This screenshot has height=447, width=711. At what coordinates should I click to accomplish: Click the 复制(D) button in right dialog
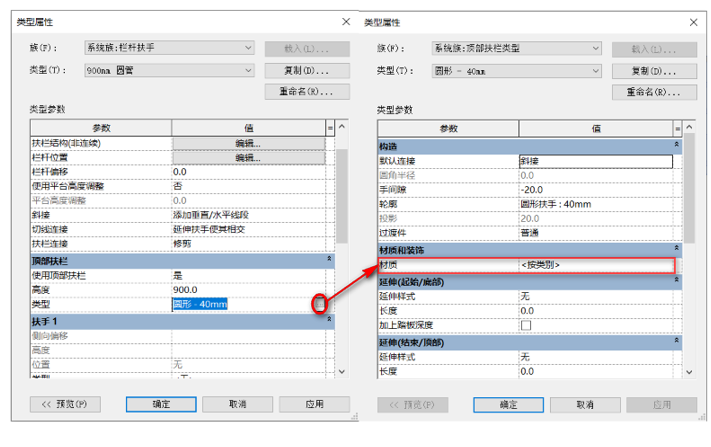pos(654,71)
